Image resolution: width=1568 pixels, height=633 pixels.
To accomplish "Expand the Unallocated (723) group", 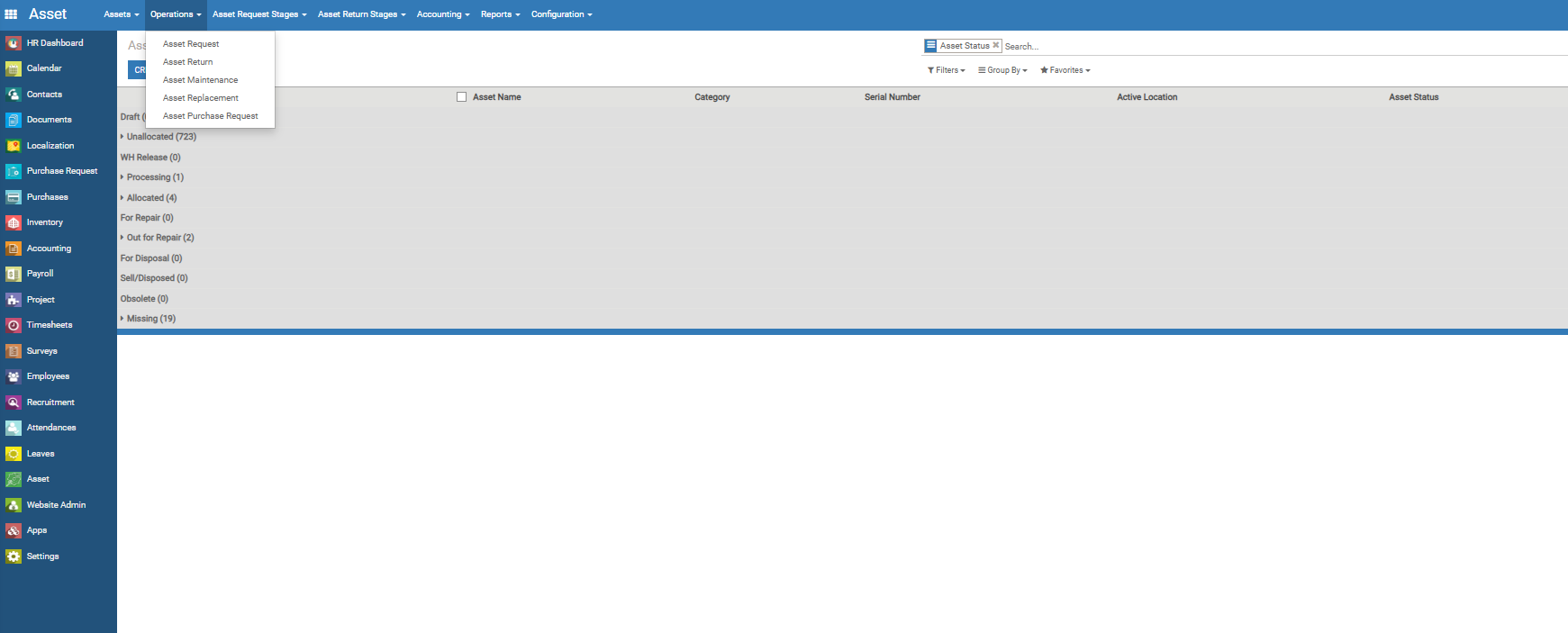I will (x=160, y=137).
